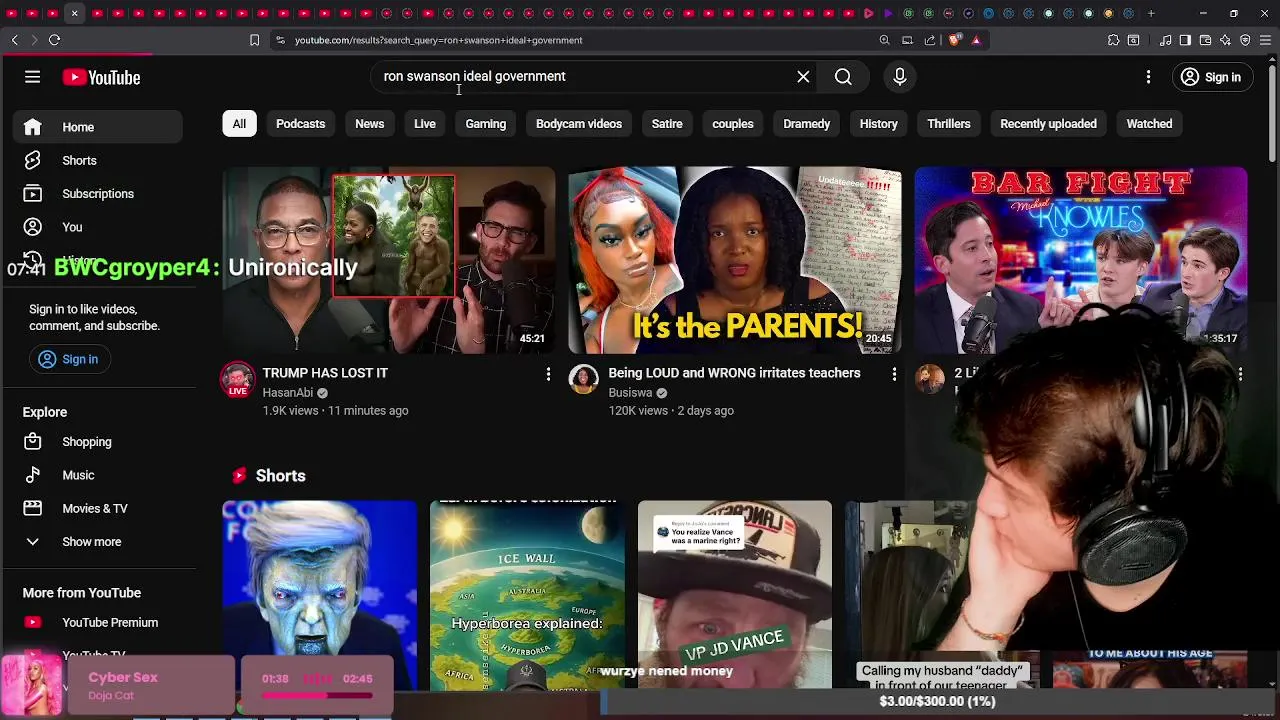
Task: Open the page zoom control icon
Action: coord(884,40)
